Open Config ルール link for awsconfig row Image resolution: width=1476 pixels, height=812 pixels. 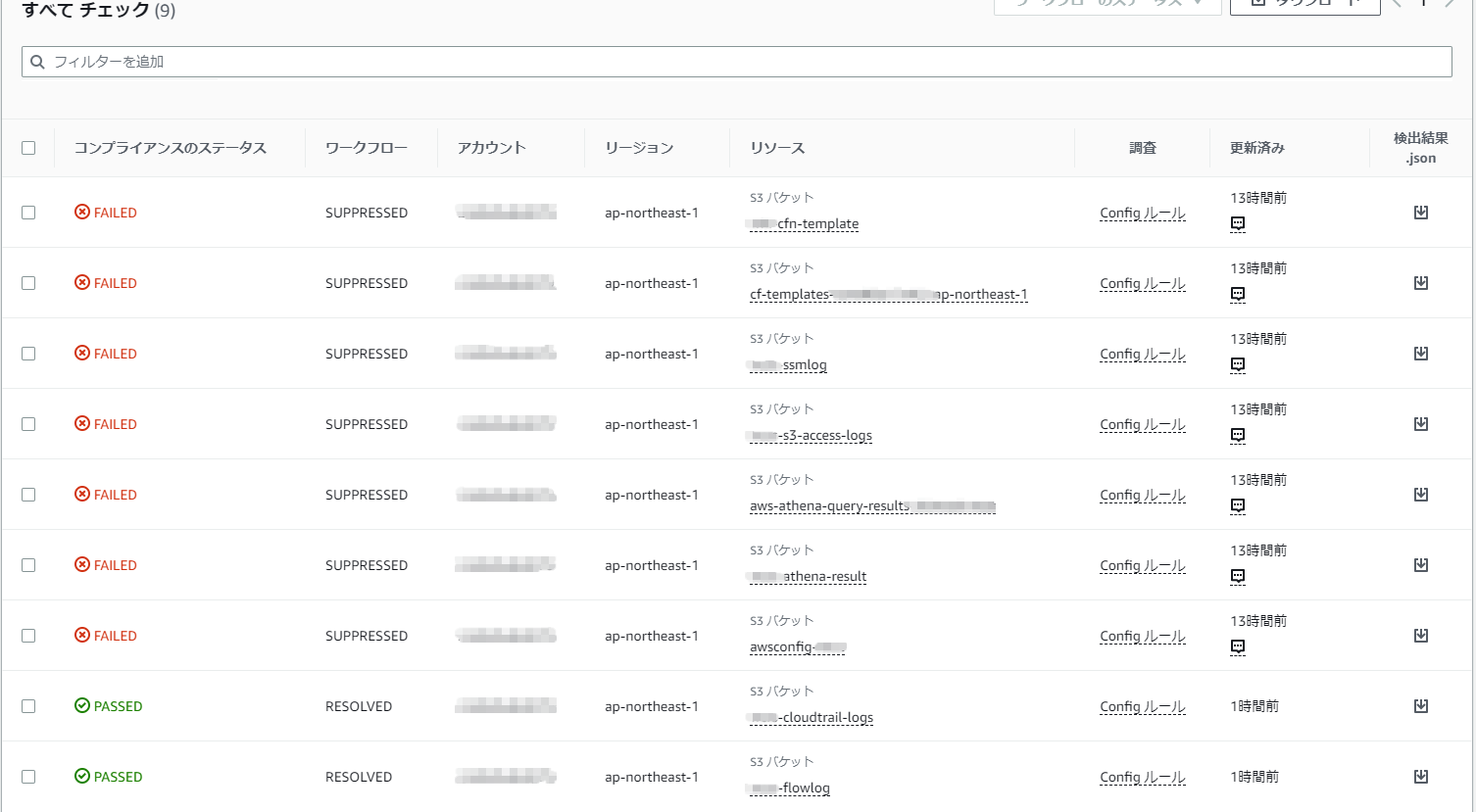coord(1143,636)
